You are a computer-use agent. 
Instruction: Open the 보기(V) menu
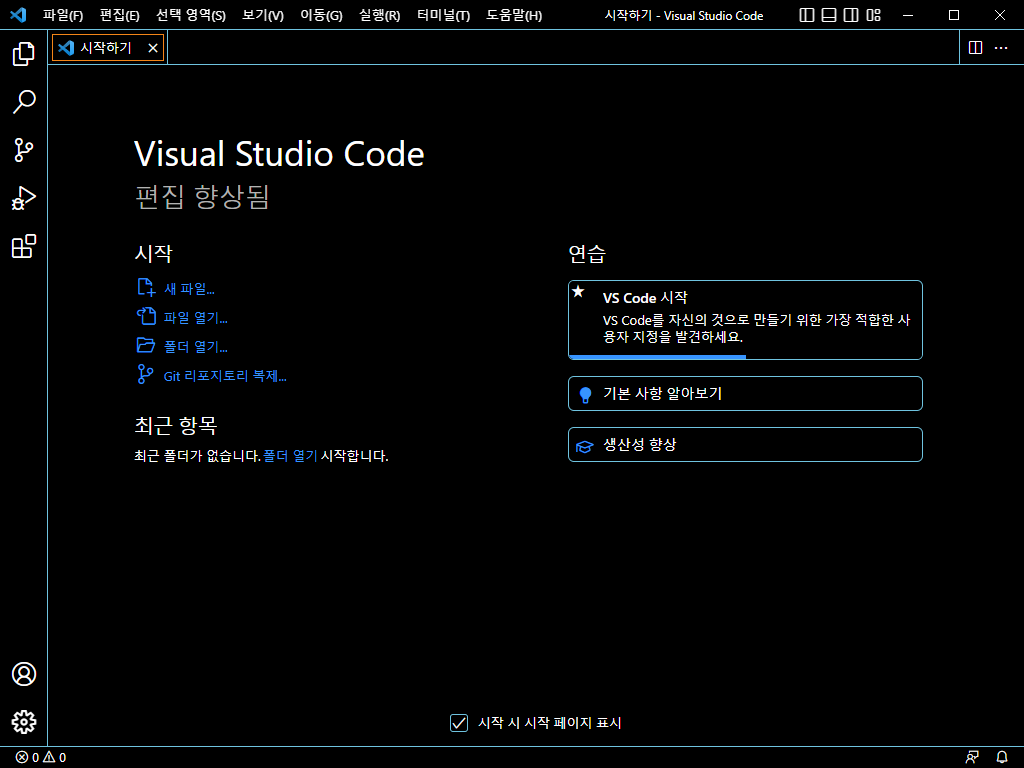(x=263, y=15)
